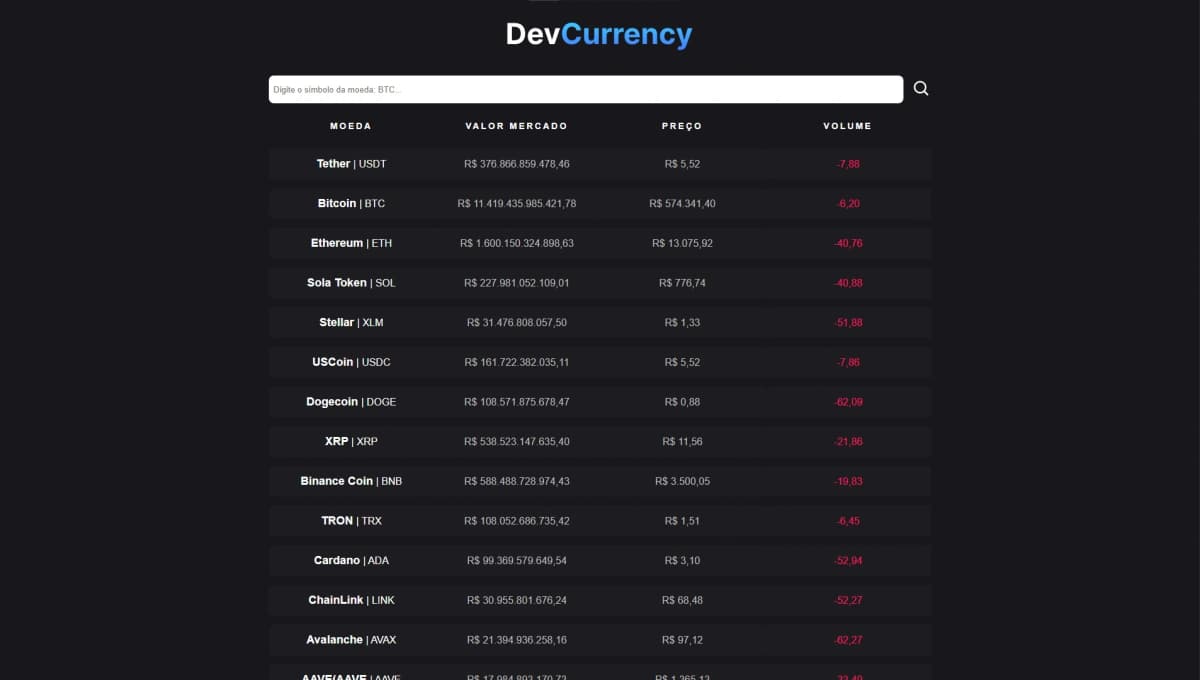This screenshot has height=680, width=1200.
Task: Click Stellar volume change -51,88
Action: point(848,322)
